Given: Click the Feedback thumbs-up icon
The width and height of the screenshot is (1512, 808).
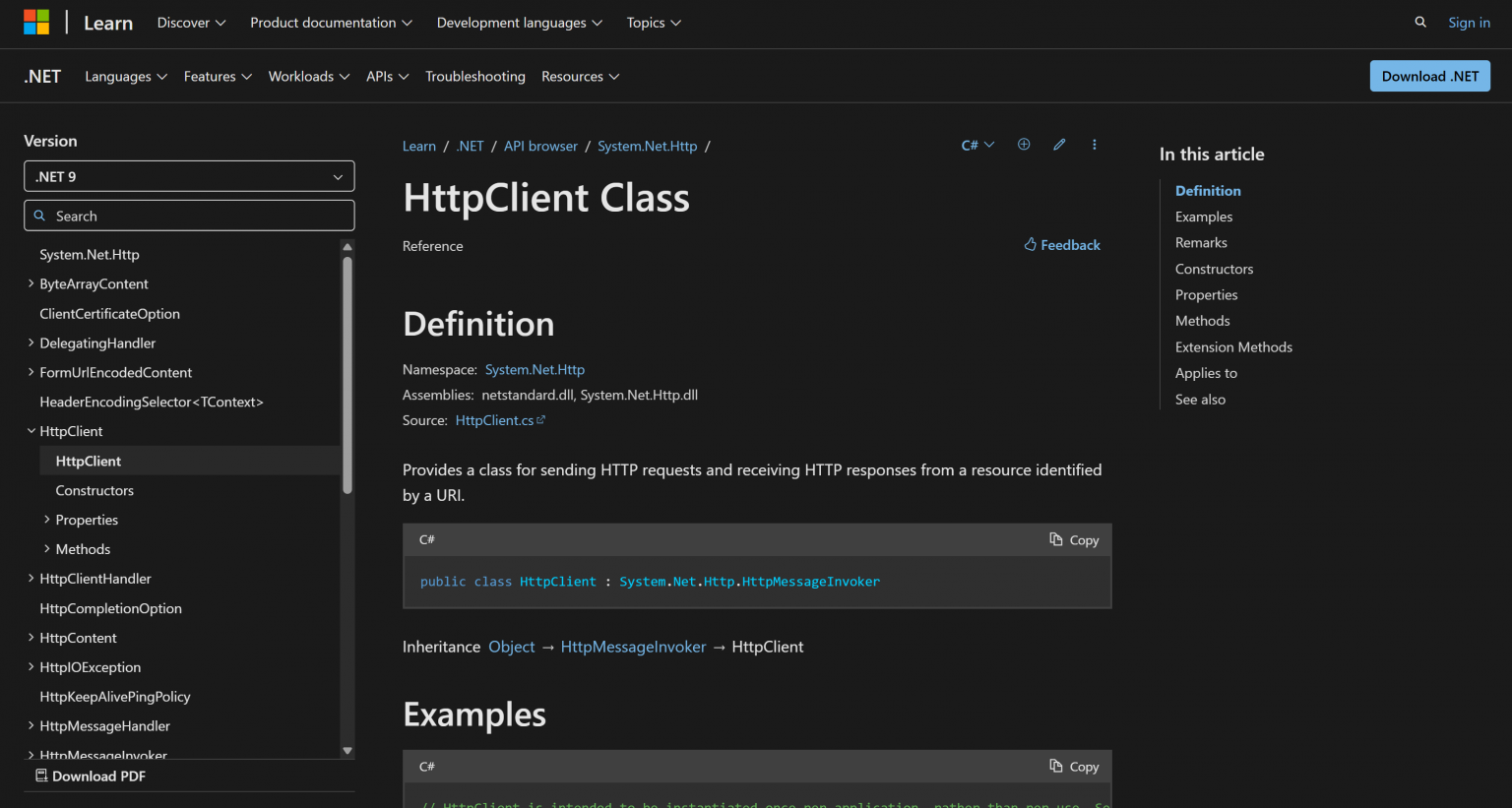Looking at the screenshot, I should click(x=1030, y=245).
